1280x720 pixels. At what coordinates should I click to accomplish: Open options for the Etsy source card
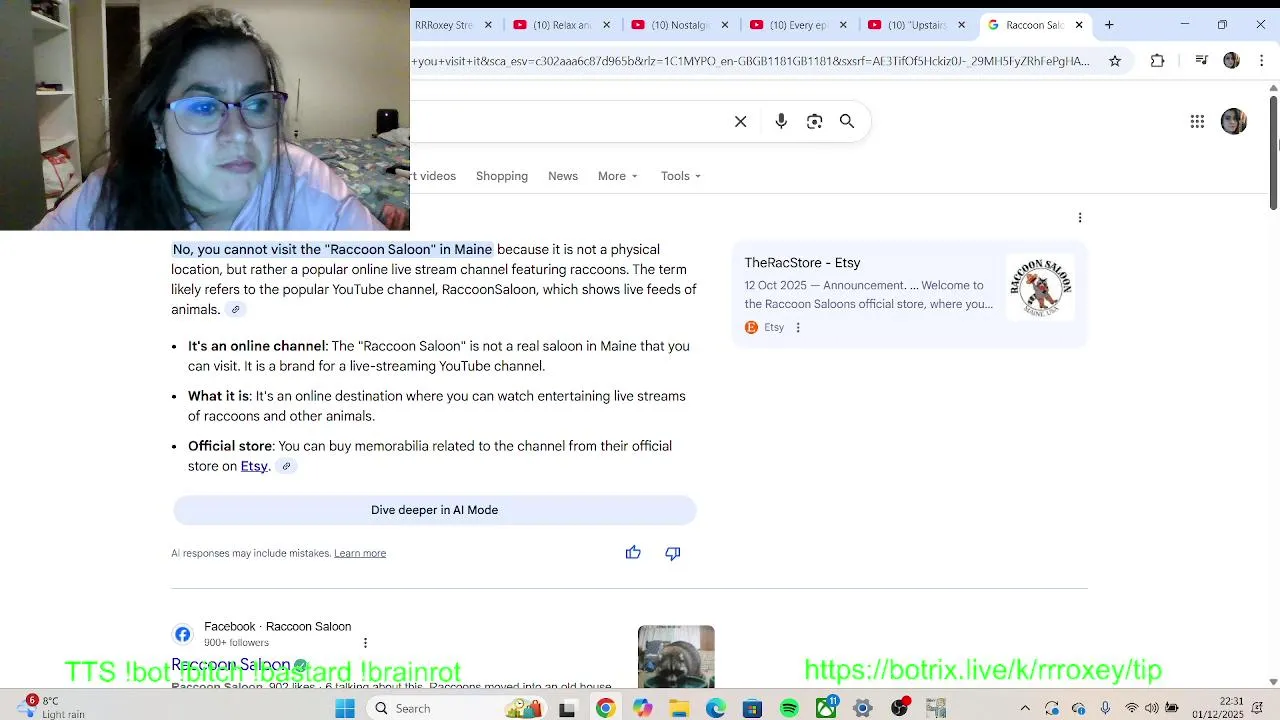798,328
